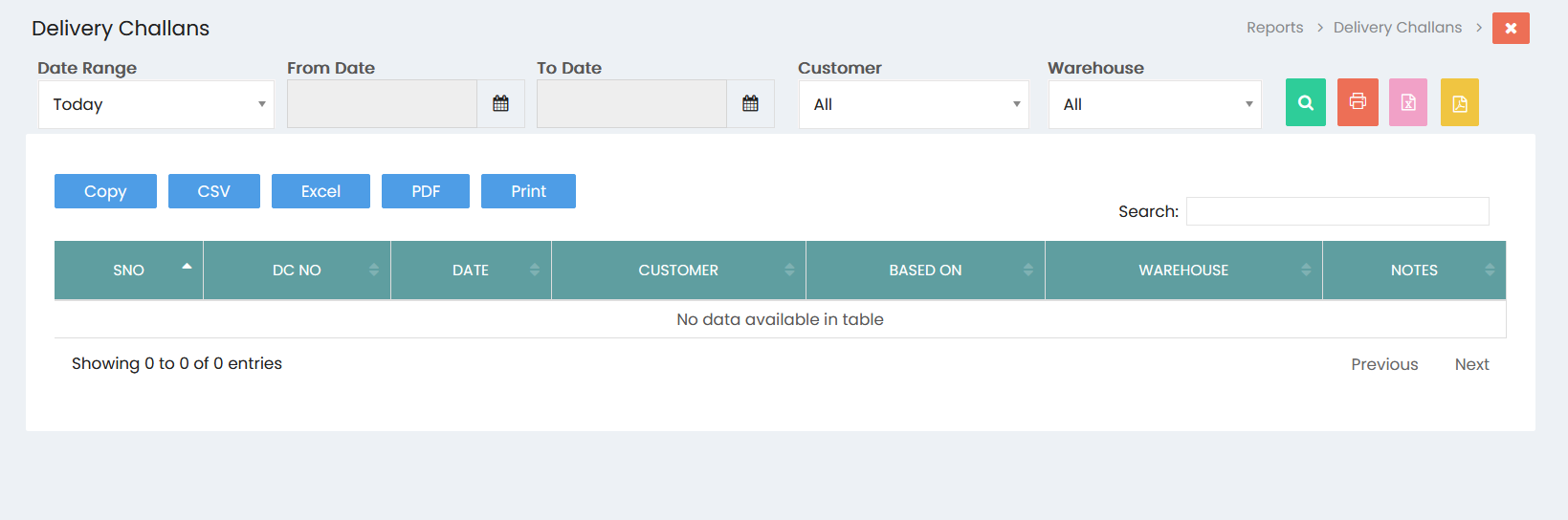Image resolution: width=1568 pixels, height=520 pixels.
Task: Open the To Date calendar picker
Action: coord(750,103)
